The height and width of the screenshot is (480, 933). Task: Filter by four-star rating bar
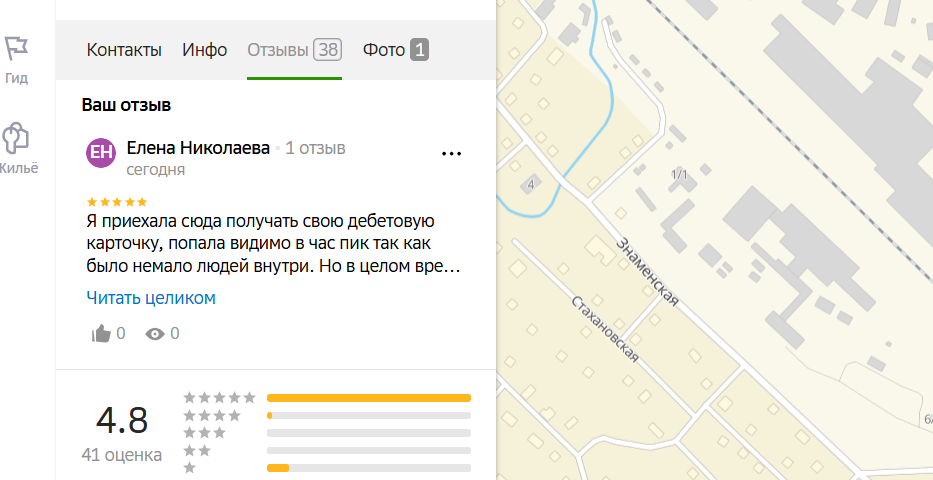(369, 415)
